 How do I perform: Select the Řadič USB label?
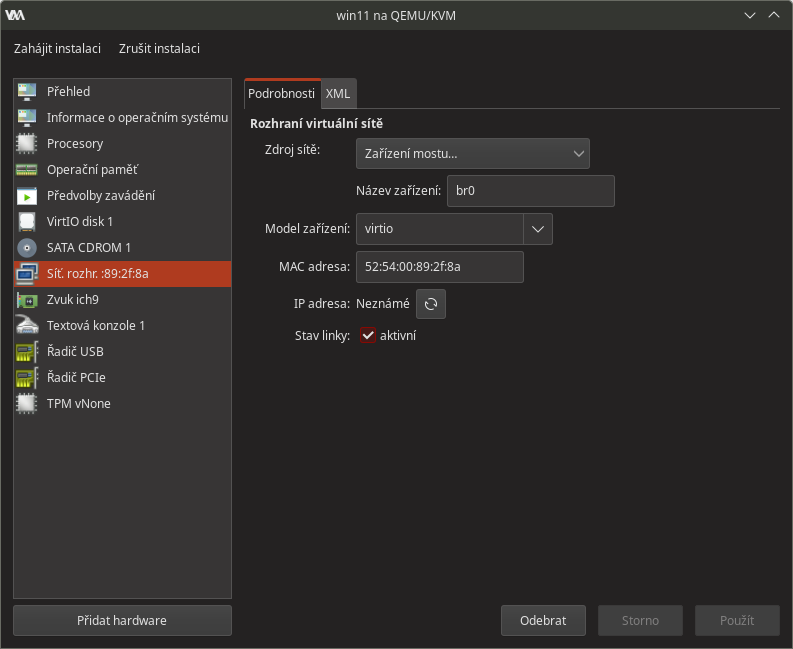[x=75, y=352]
